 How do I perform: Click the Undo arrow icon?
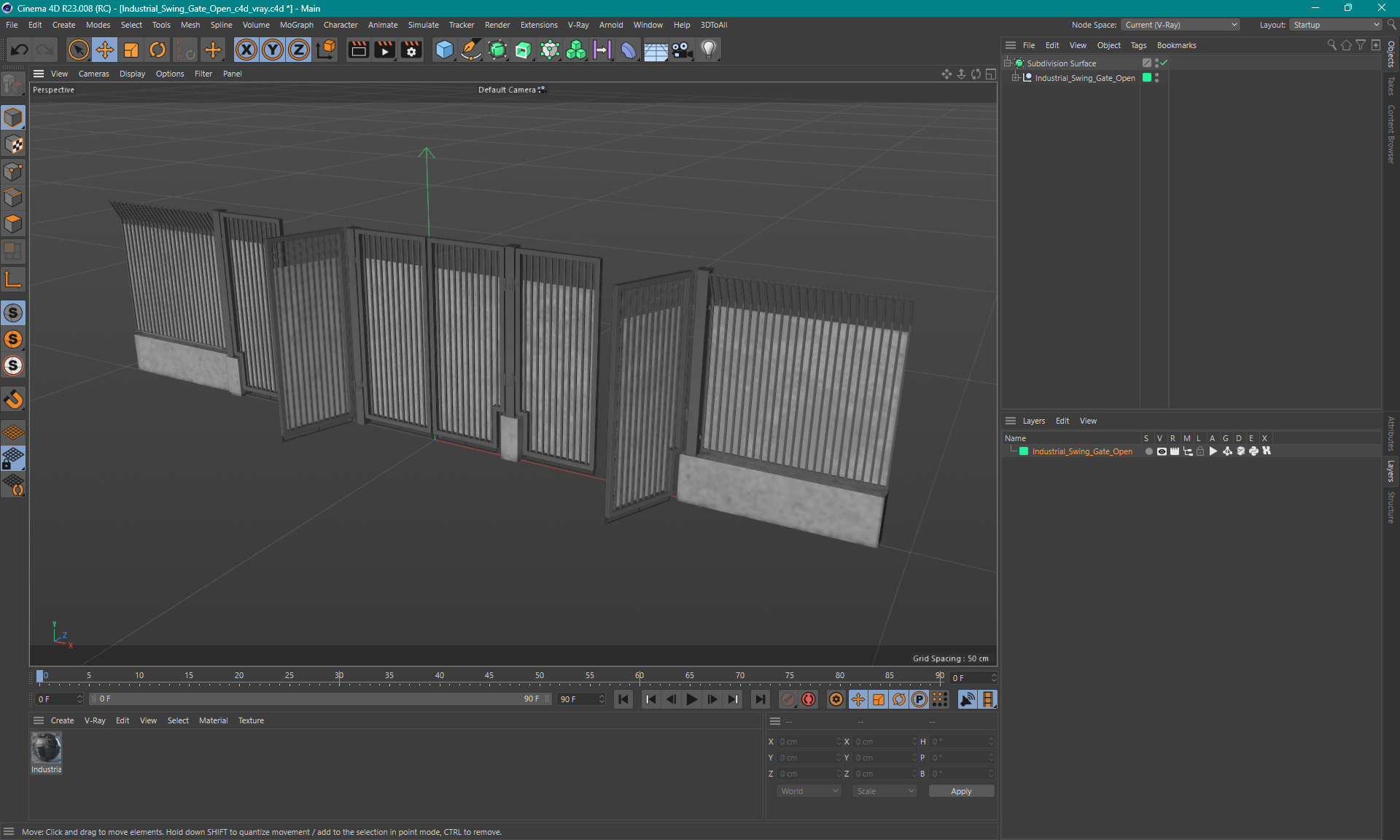pos(20,50)
